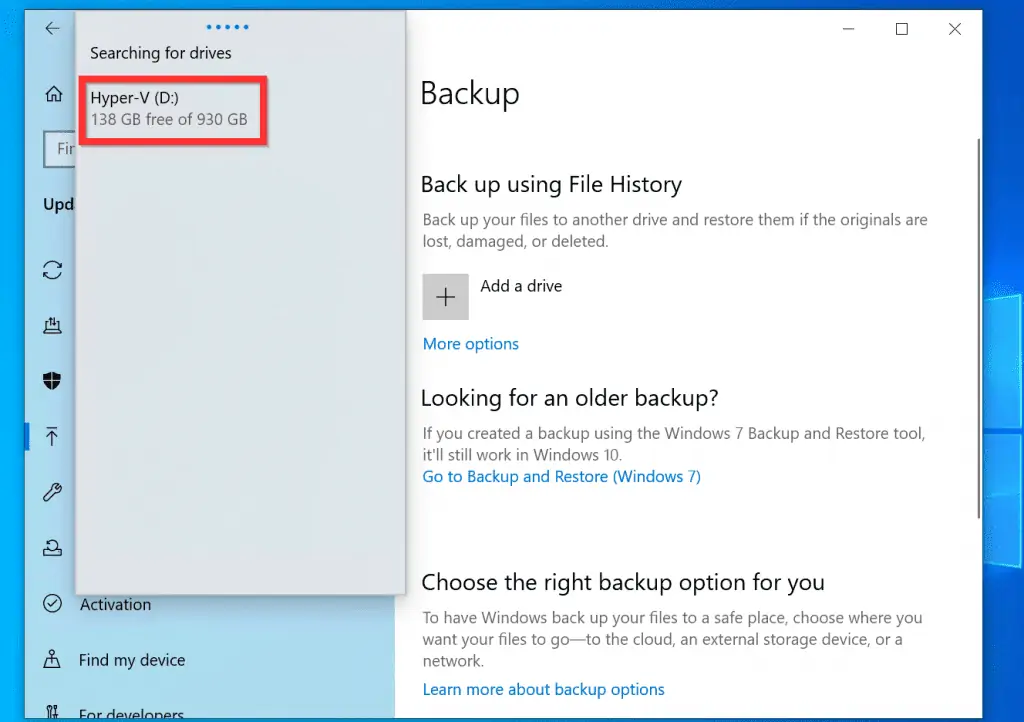Click the Find a setting search box
This screenshot has height=722, width=1024.
coord(60,149)
